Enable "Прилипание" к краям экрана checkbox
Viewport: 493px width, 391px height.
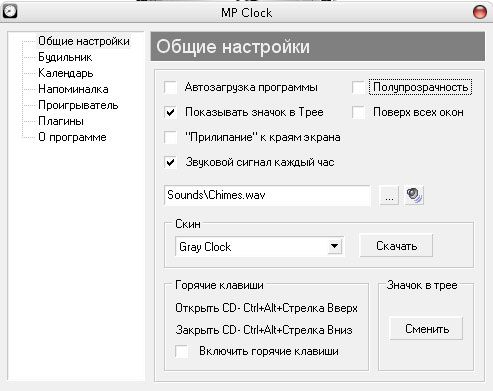click(171, 137)
